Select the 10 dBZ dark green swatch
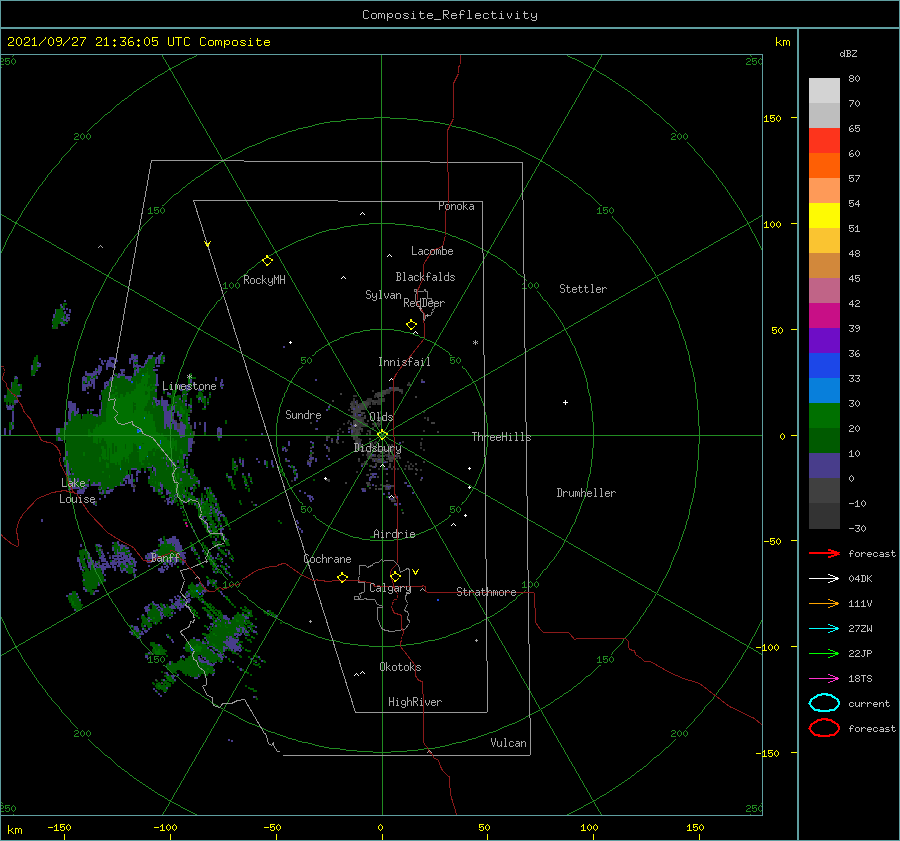The image size is (900, 841). (x=824, y=440)
